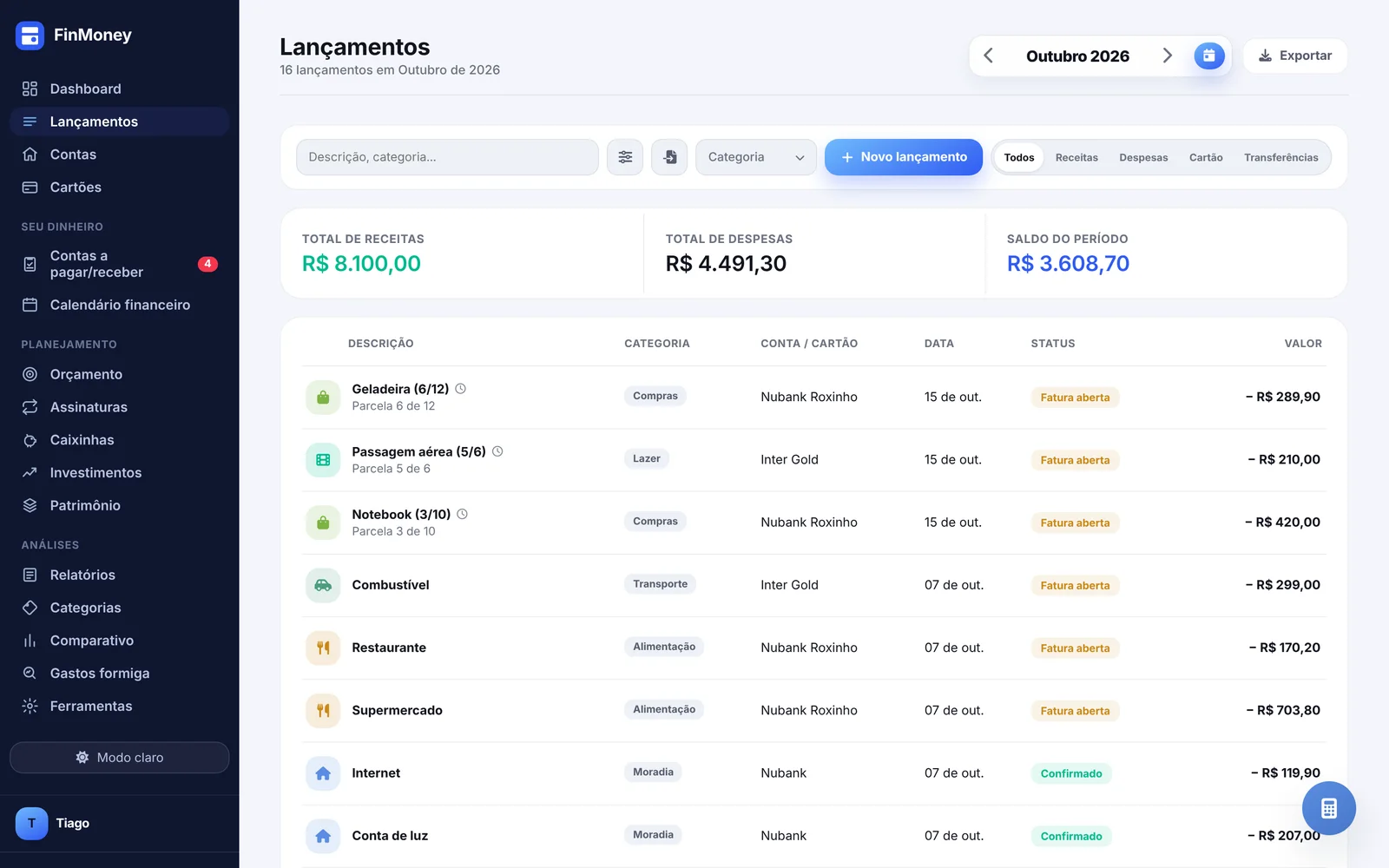Open Gastos formiga in sidebar

pos(120,674)
